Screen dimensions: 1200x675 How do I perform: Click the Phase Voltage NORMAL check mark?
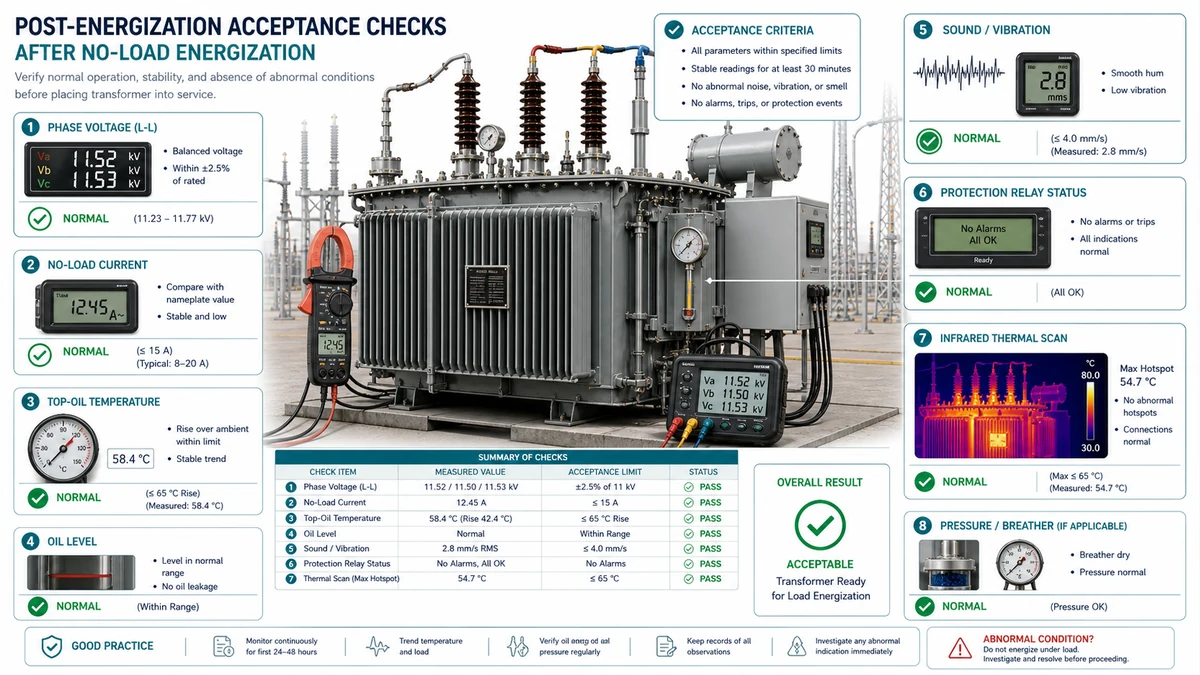[39, 218]
